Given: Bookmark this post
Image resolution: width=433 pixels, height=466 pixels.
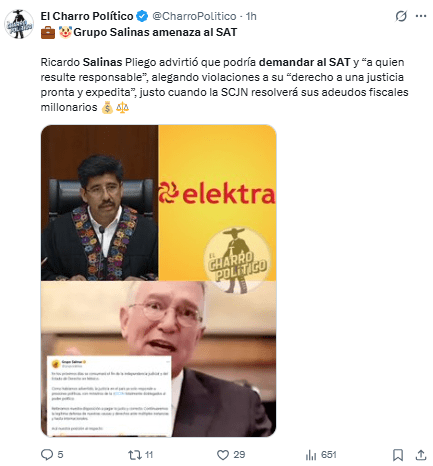Looking at the screenshot, I should tap(398, 455).
